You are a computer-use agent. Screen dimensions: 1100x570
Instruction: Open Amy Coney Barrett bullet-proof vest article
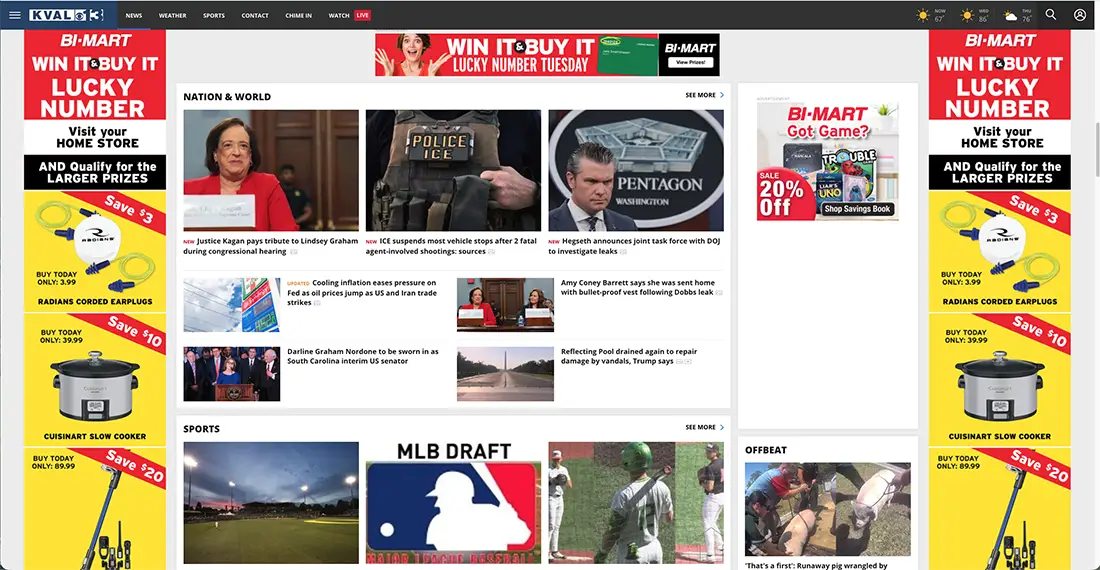pos(638,287)
